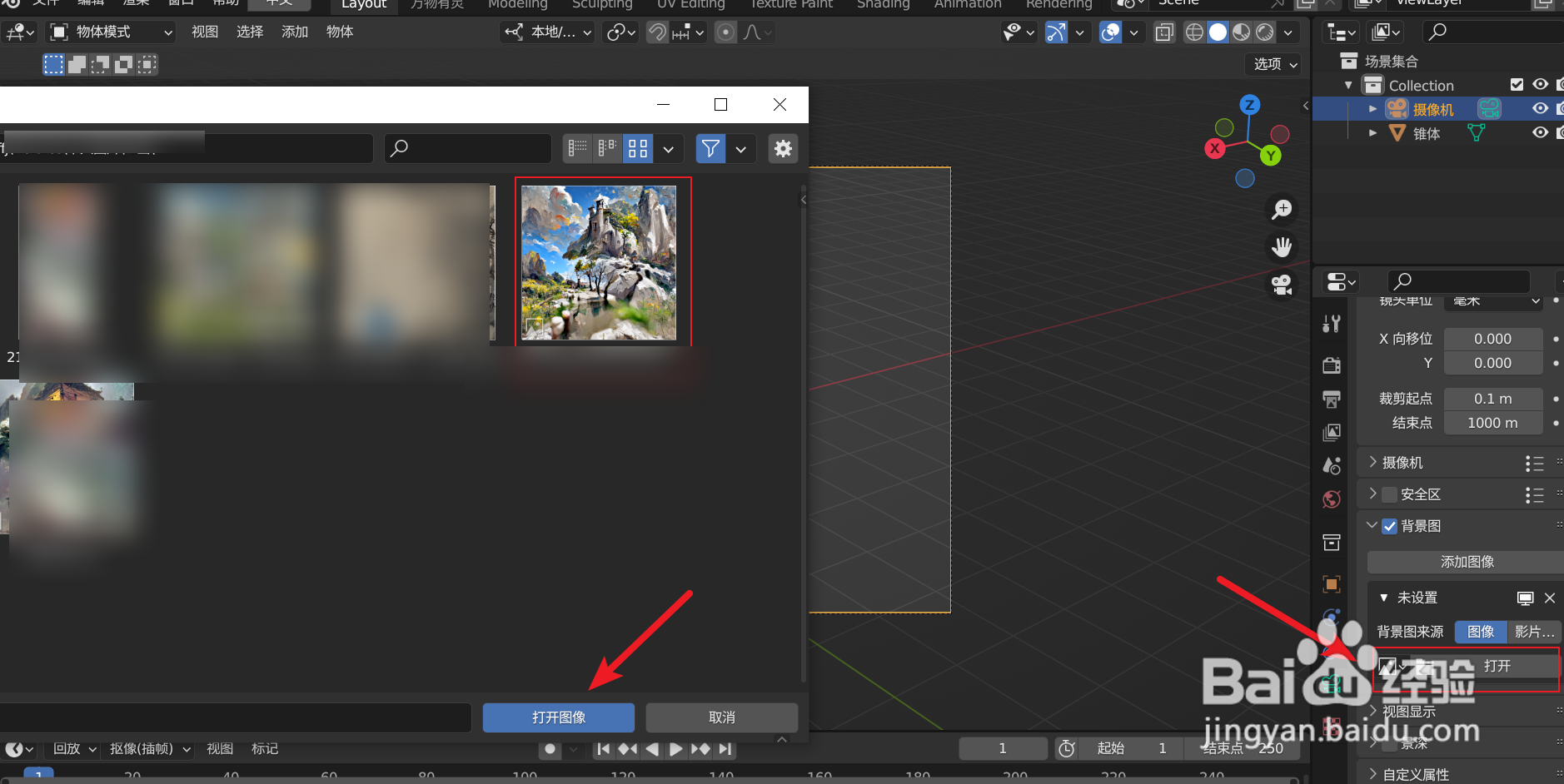Toggle X-ray display in the viewport

tap(1164, 32)
